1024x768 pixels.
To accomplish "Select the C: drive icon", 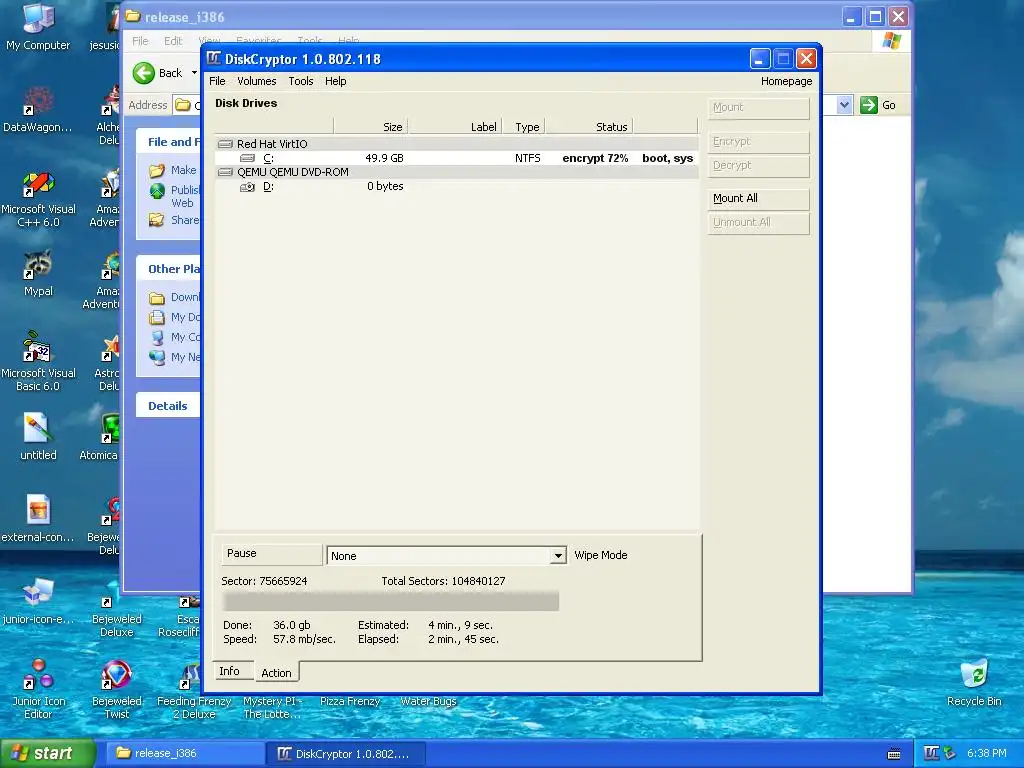I will click(x=248, y=158).
